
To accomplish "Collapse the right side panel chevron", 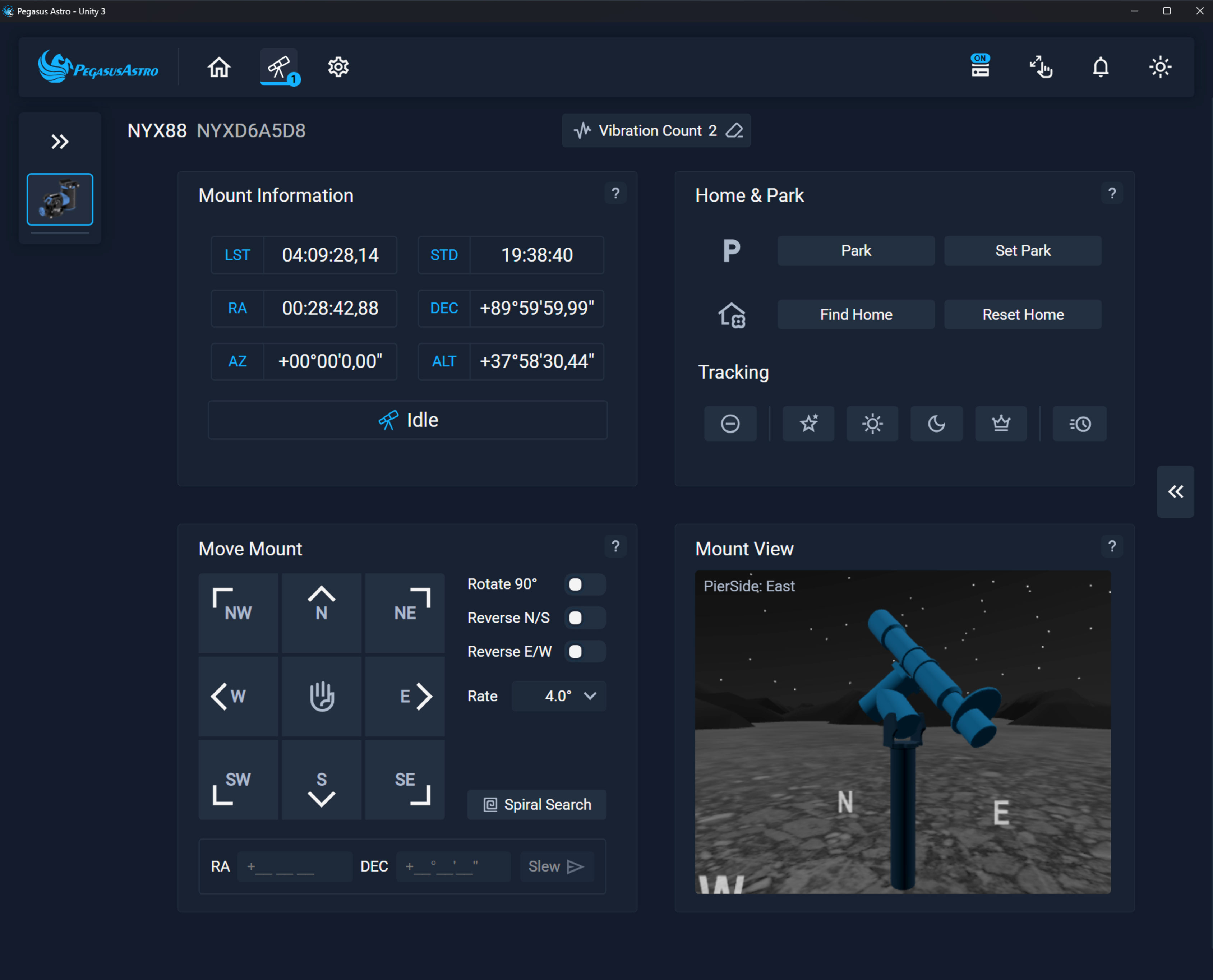I will 1175,492.
